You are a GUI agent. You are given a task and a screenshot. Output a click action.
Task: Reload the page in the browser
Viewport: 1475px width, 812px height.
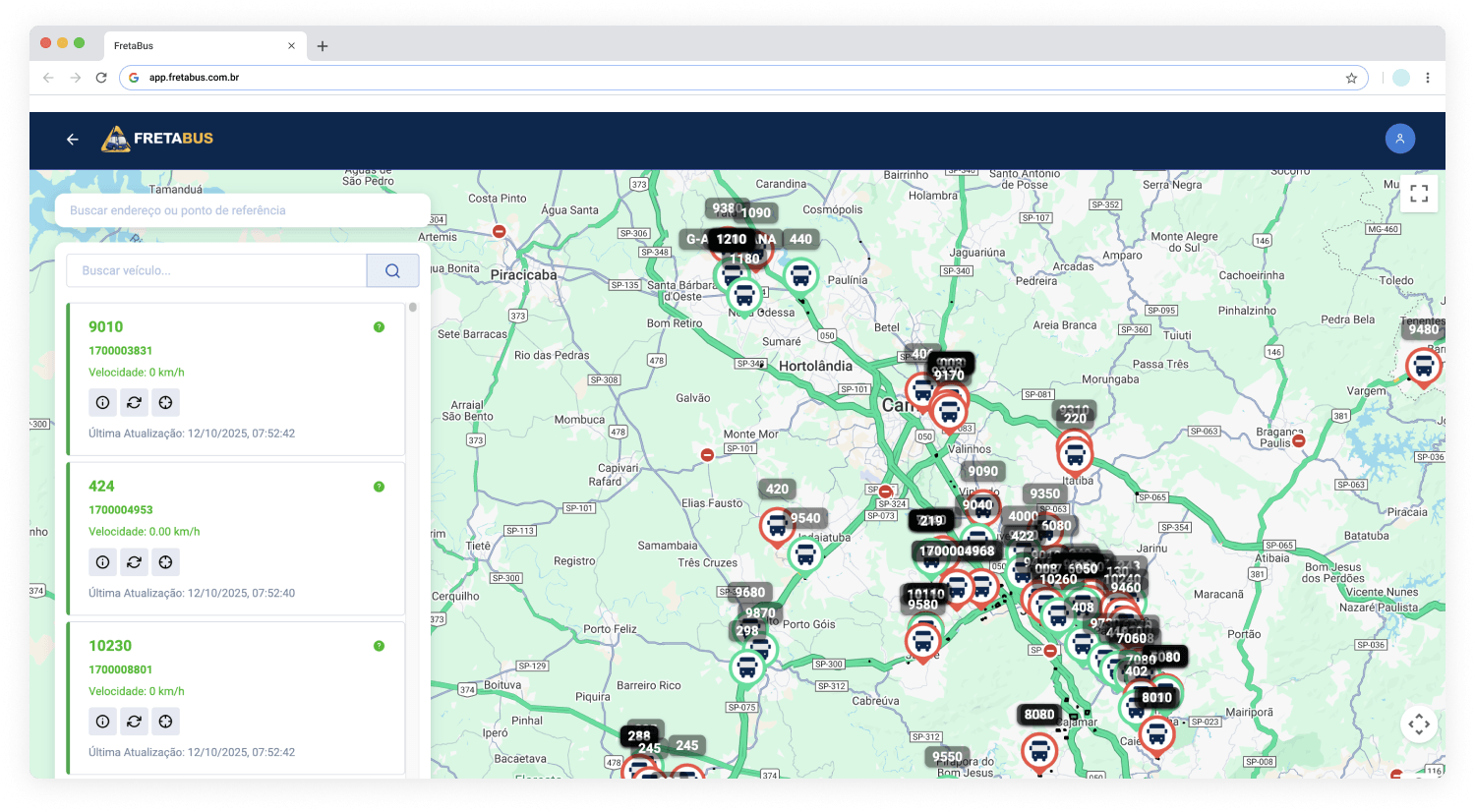tap(101, 78)
